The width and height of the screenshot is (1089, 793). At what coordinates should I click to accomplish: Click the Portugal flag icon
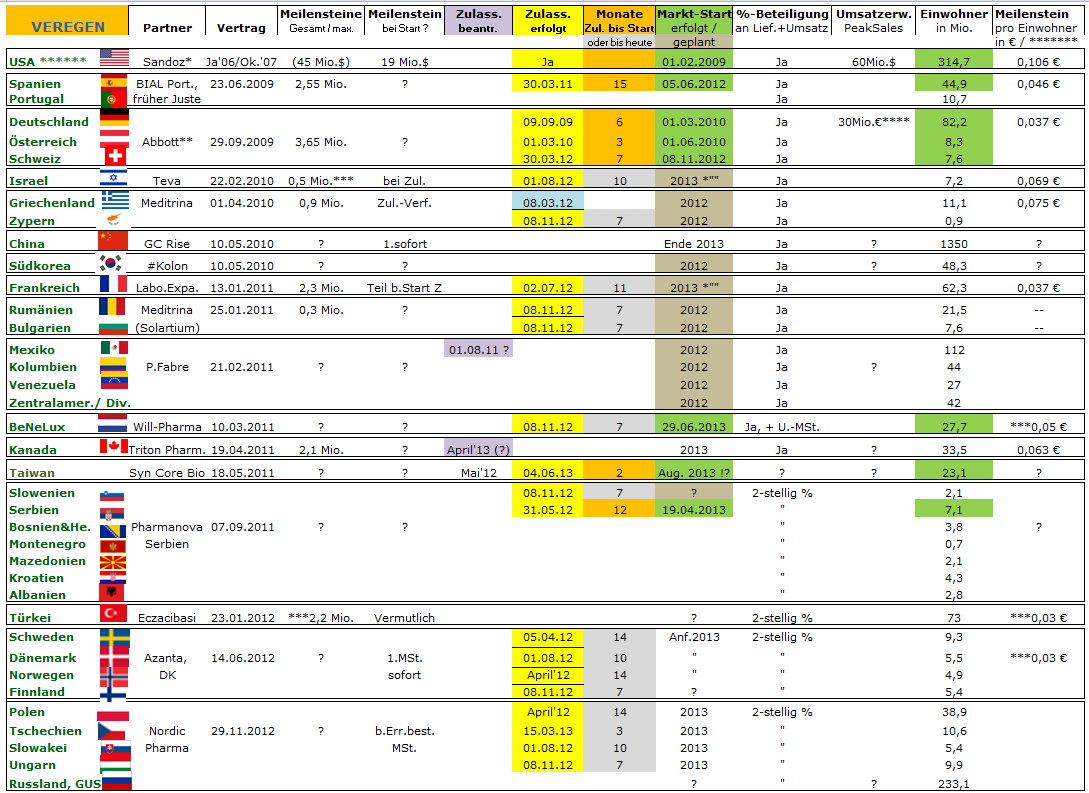coord(114,99)
